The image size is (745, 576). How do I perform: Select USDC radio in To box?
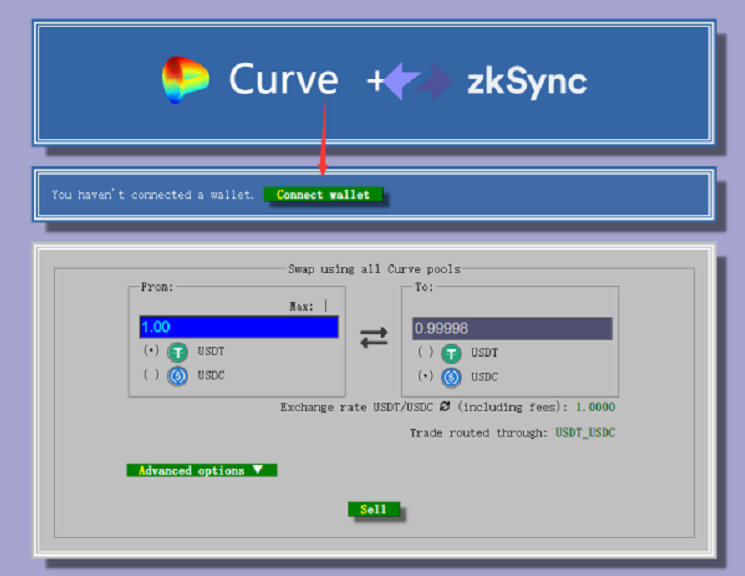[425, 376]
